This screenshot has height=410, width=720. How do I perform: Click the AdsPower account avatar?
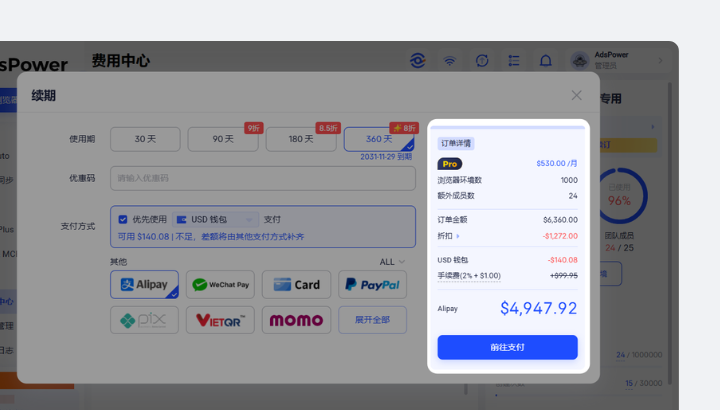click(x=580, y=61)
